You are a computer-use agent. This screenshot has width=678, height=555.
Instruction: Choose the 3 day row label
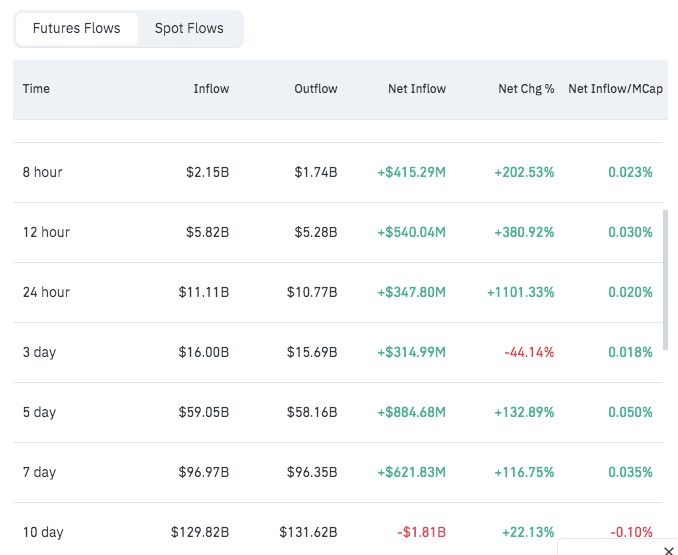39,352
